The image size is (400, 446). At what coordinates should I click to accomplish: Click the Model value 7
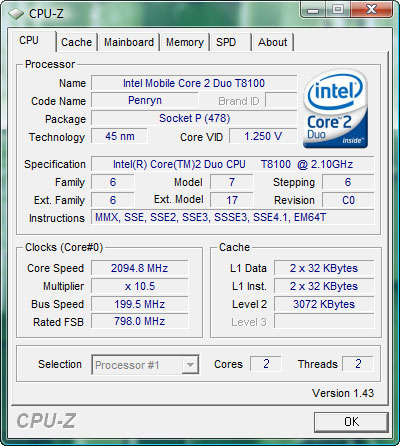coord(232,182)
